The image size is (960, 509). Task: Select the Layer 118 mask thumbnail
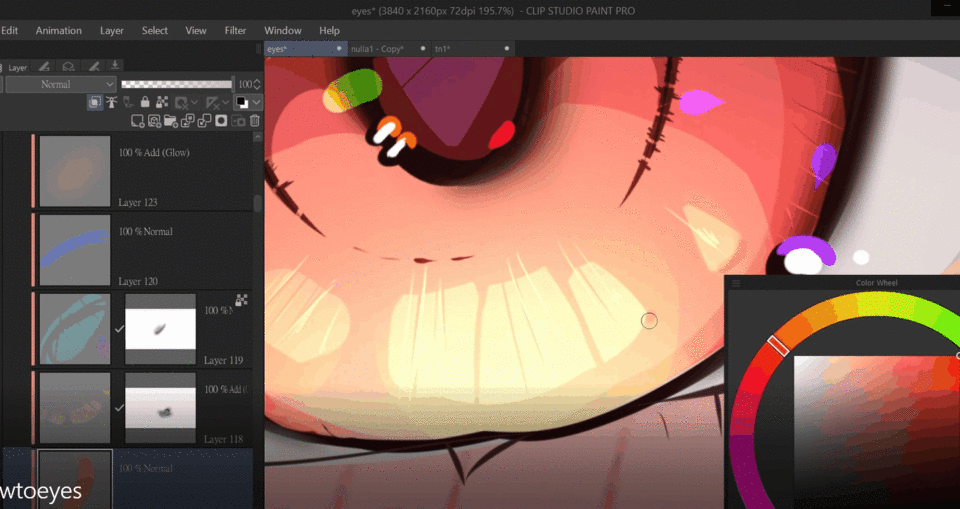coord(160,408)
